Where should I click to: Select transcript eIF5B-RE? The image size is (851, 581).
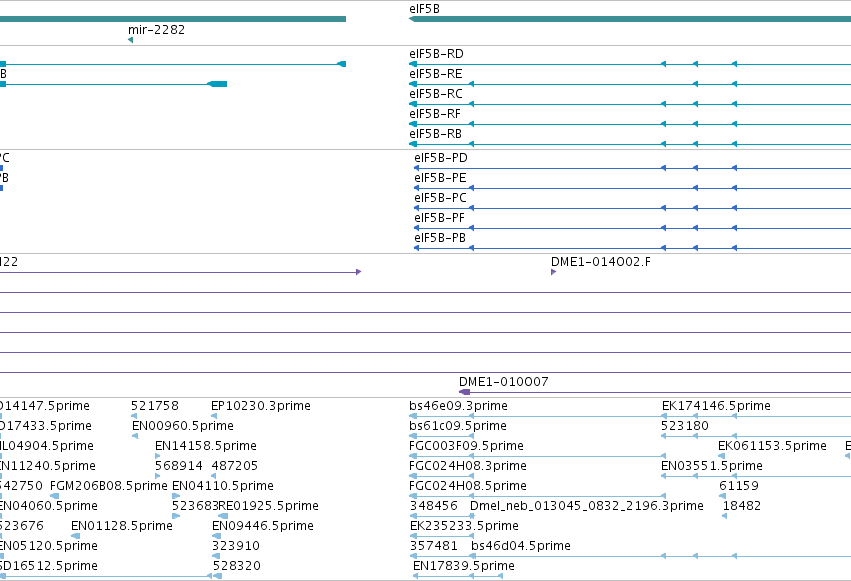[436, 74]
